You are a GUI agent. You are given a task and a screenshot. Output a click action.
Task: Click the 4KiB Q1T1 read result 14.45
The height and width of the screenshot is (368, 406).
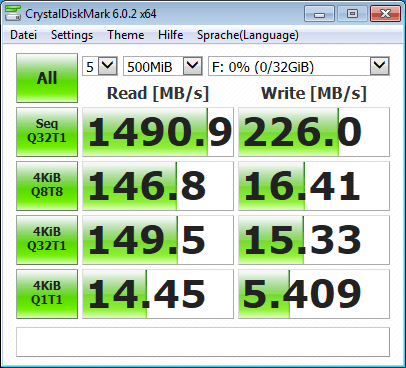click(x=158, y=294)
